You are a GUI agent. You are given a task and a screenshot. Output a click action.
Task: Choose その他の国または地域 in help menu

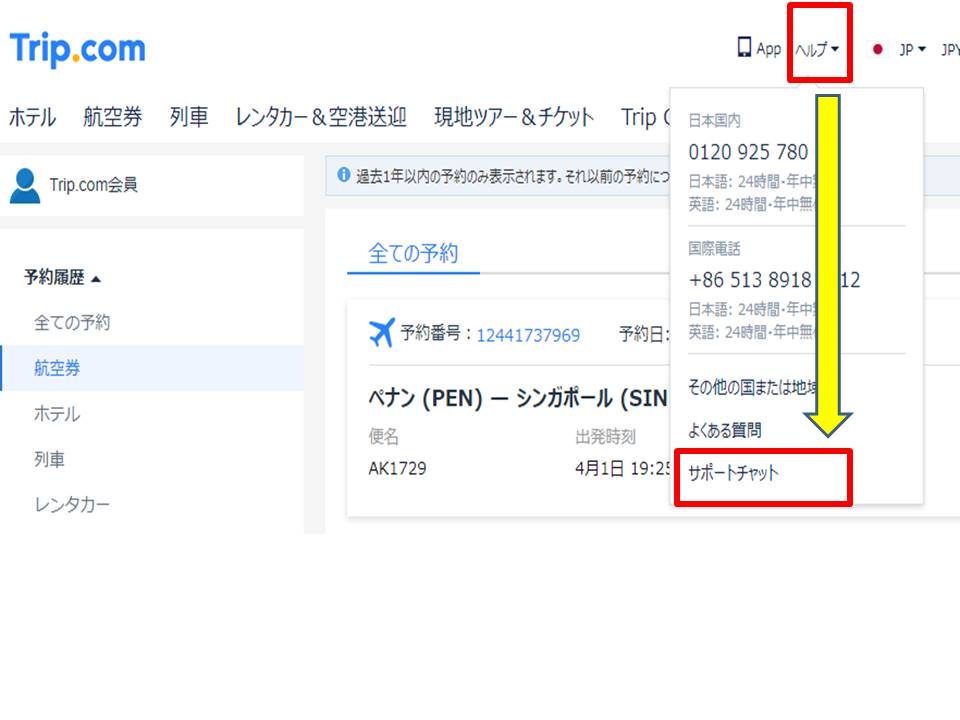(x=752, y=387)
